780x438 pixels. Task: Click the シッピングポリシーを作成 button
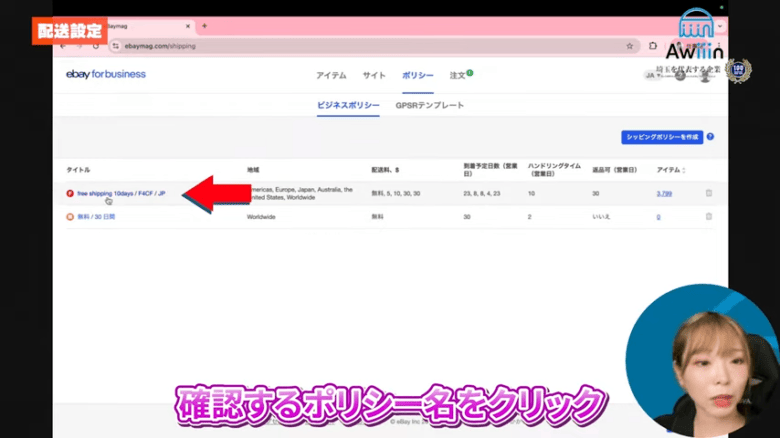click(661, 137)
